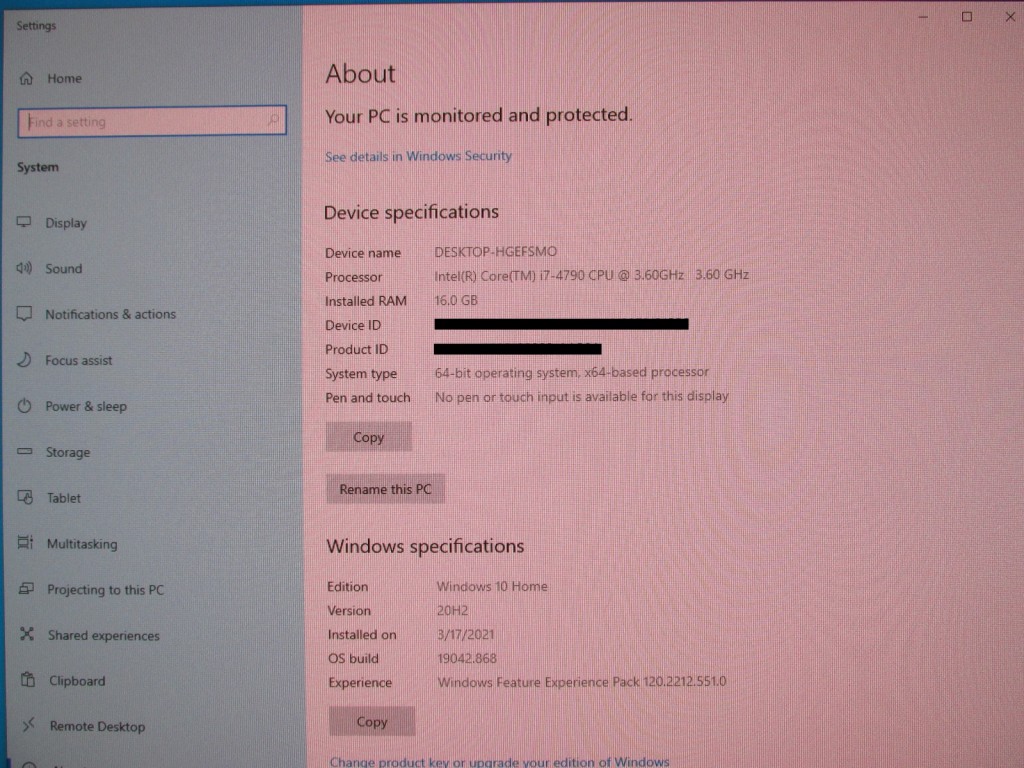Click Rename this PC button
Viewport: 1024px width, 768px height.
(385, 489)
